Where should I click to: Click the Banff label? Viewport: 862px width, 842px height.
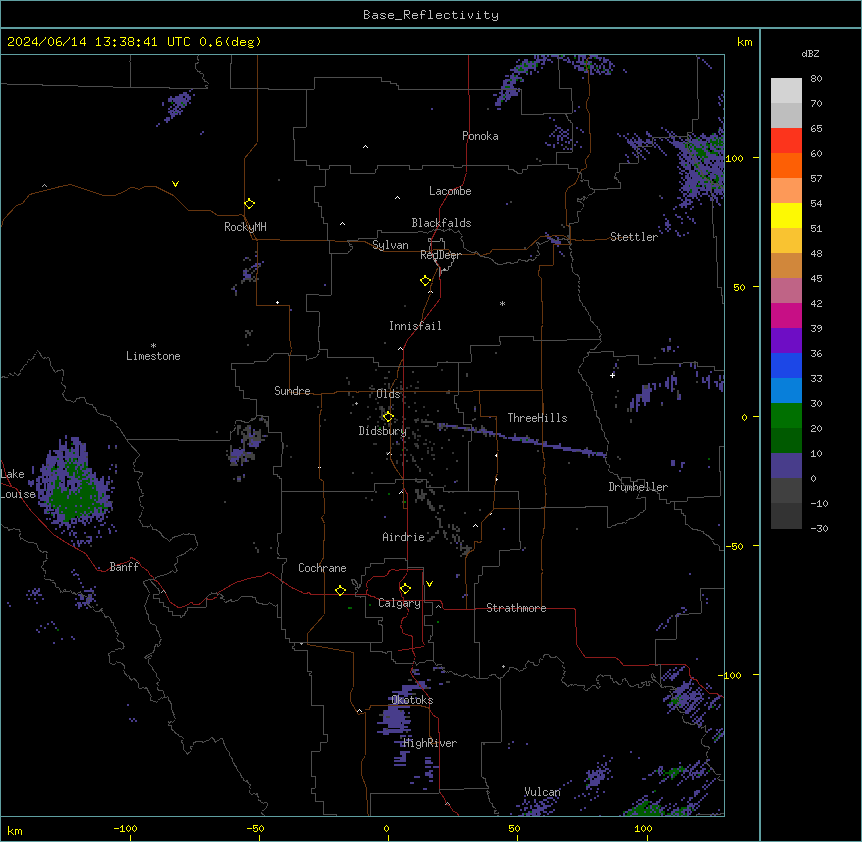pyautogui.click(x=124, y=567)
